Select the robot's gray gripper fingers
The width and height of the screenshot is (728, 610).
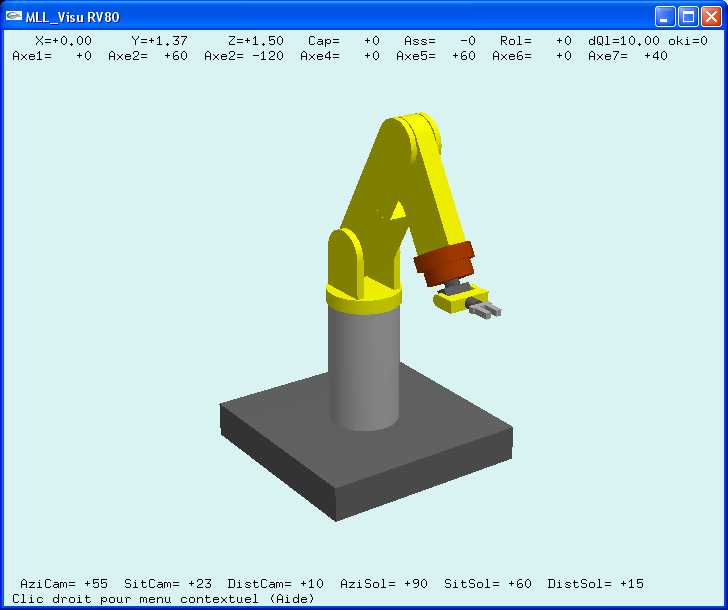(483, 310)
